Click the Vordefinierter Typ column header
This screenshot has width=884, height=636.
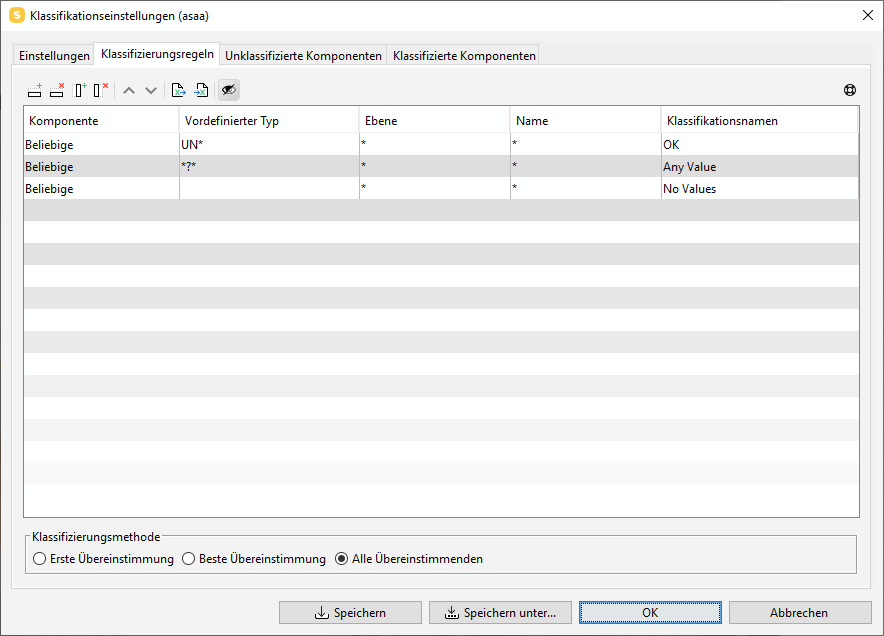(x=269, y=121)
